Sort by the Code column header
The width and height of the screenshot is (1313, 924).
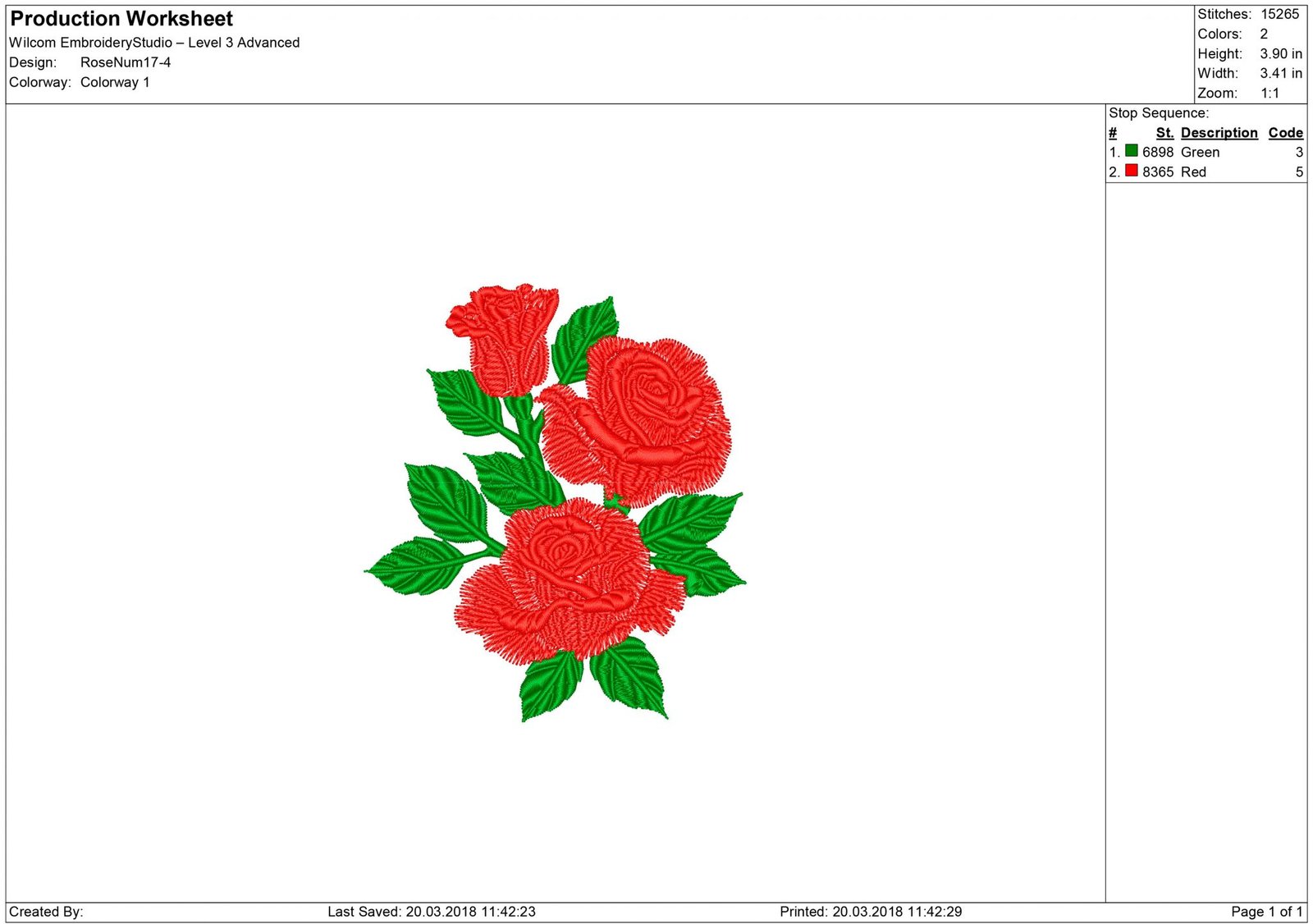pos(1286,132)
